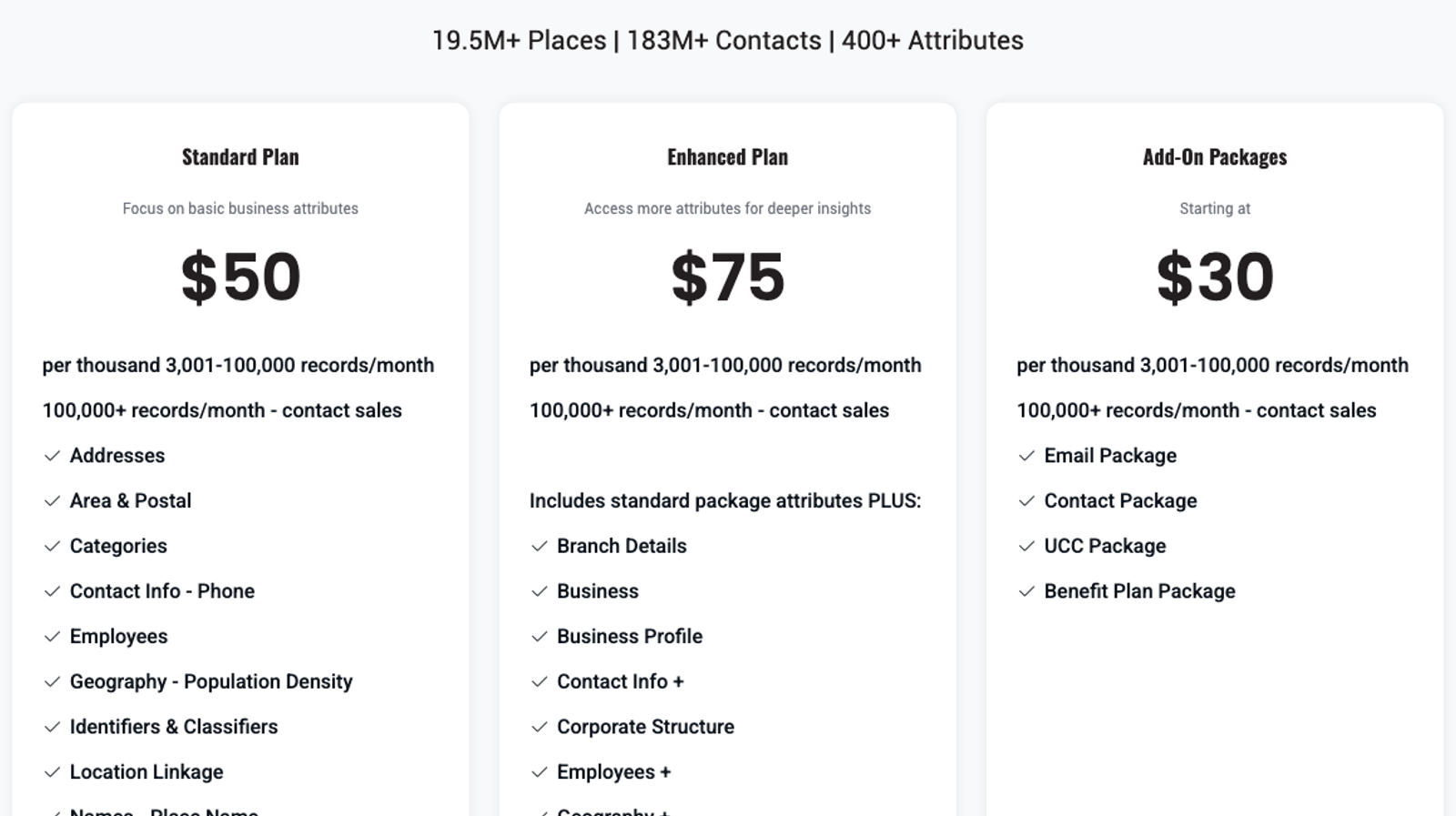
Task: Click Standard Plan's 'per thousand 3,001-100,000 records/month'
Action: pos(238,366)
